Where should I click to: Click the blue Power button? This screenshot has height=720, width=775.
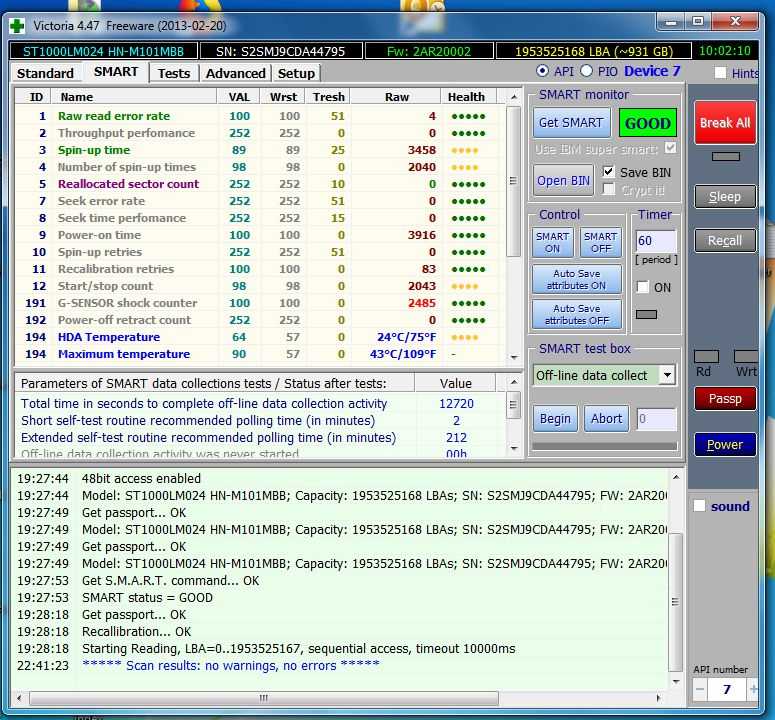coord(725,445)
